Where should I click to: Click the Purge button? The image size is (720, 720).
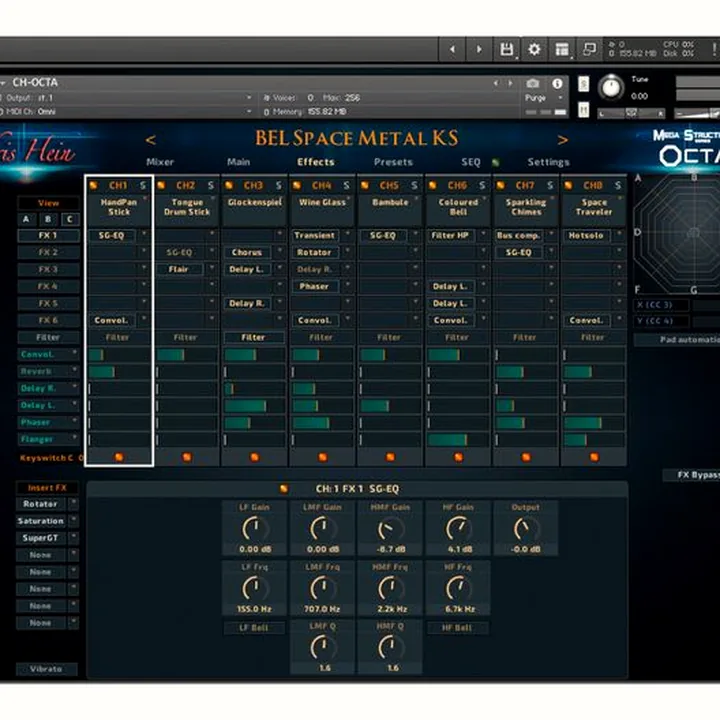click(x=535, y=98)
